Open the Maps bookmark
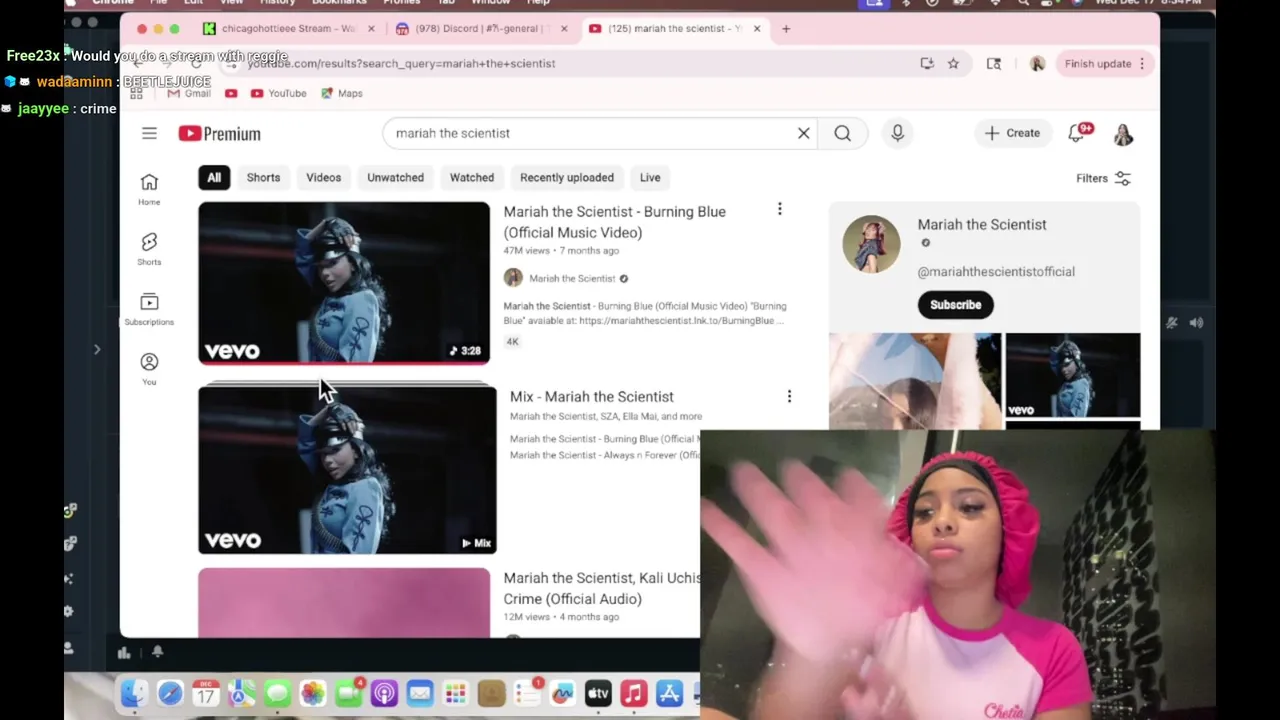1280x720 pixels. 342,93
